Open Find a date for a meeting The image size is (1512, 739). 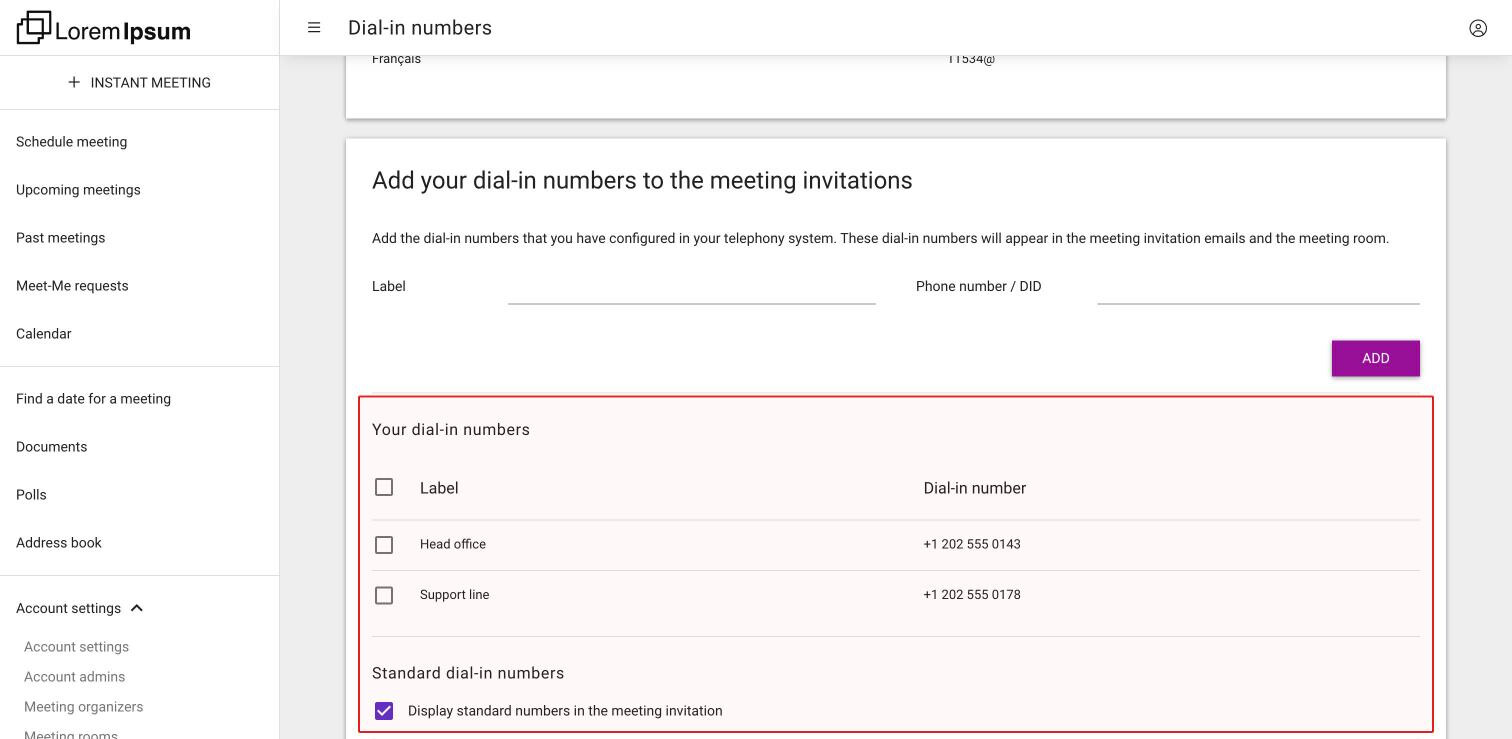tap(93, 399)
